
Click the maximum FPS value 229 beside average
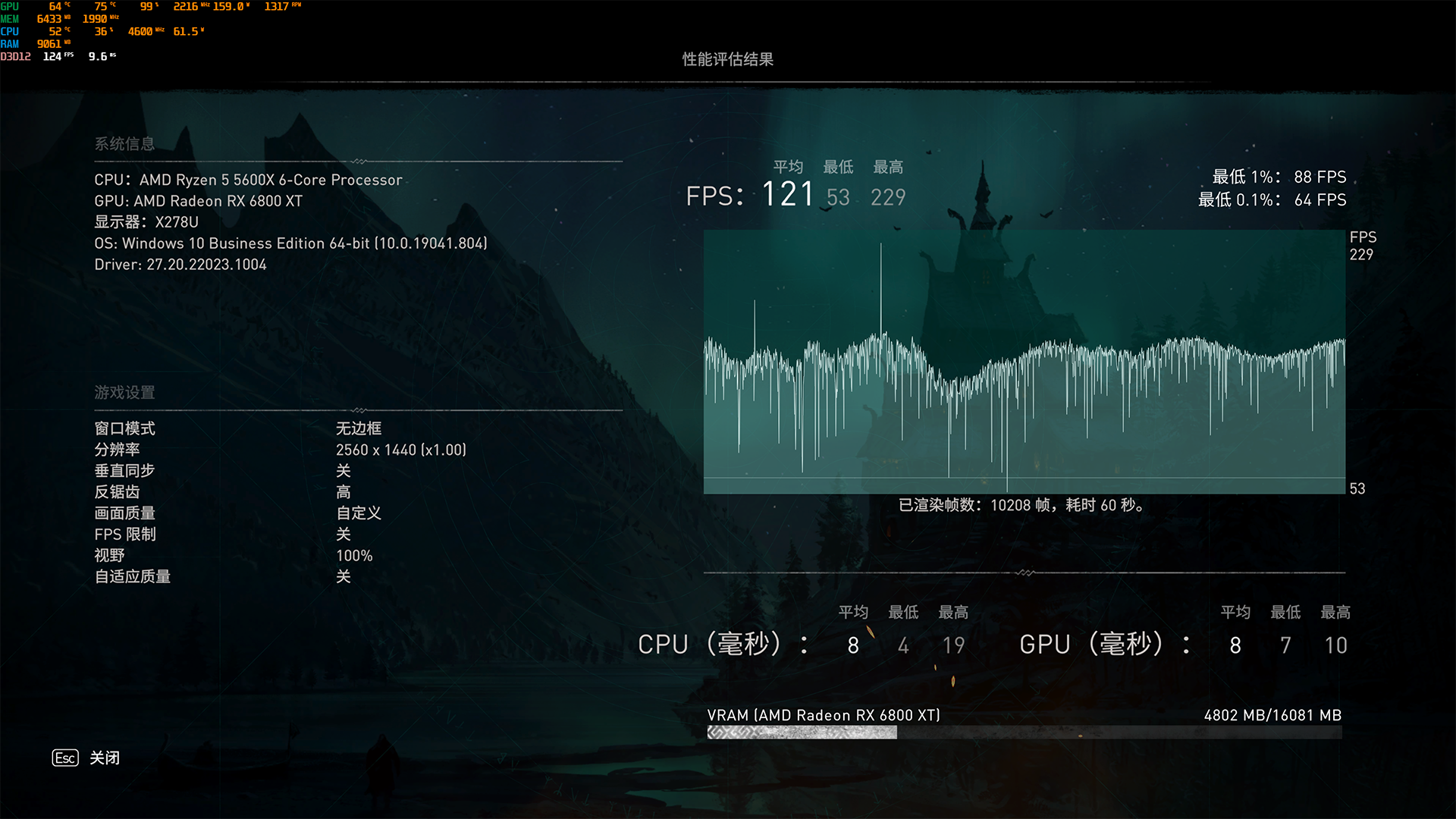click(888, 198)
